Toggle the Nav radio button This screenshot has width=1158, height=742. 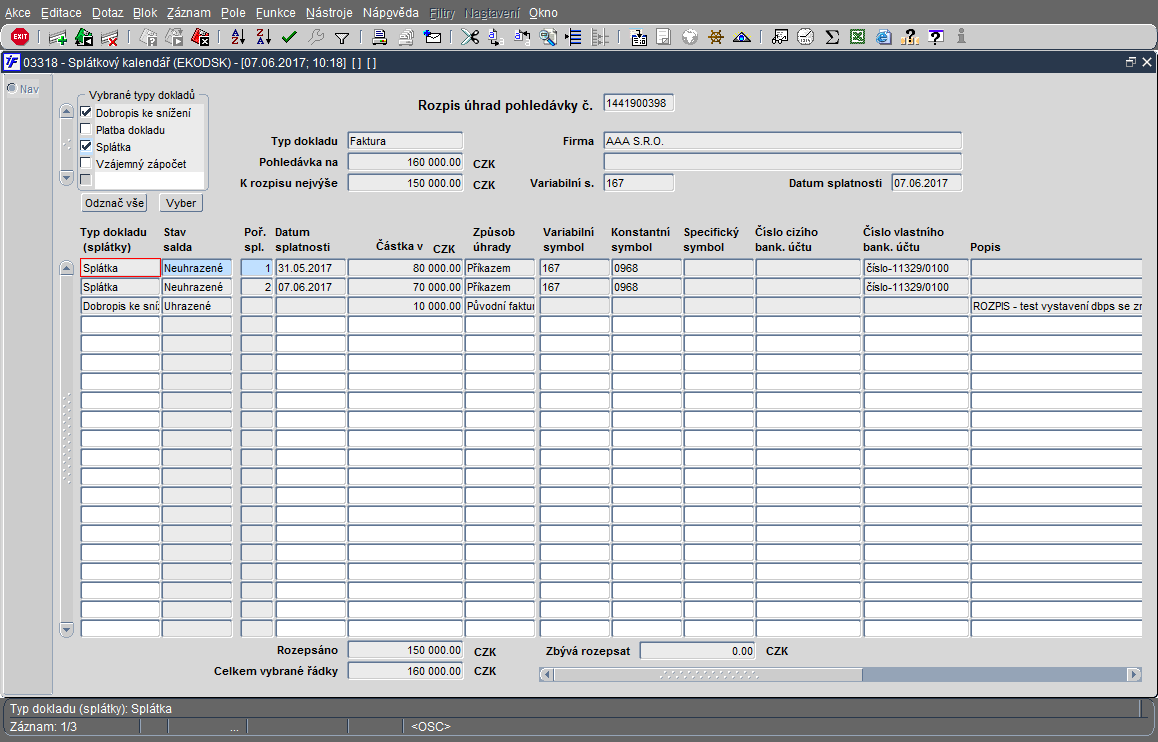coord(12,89)
